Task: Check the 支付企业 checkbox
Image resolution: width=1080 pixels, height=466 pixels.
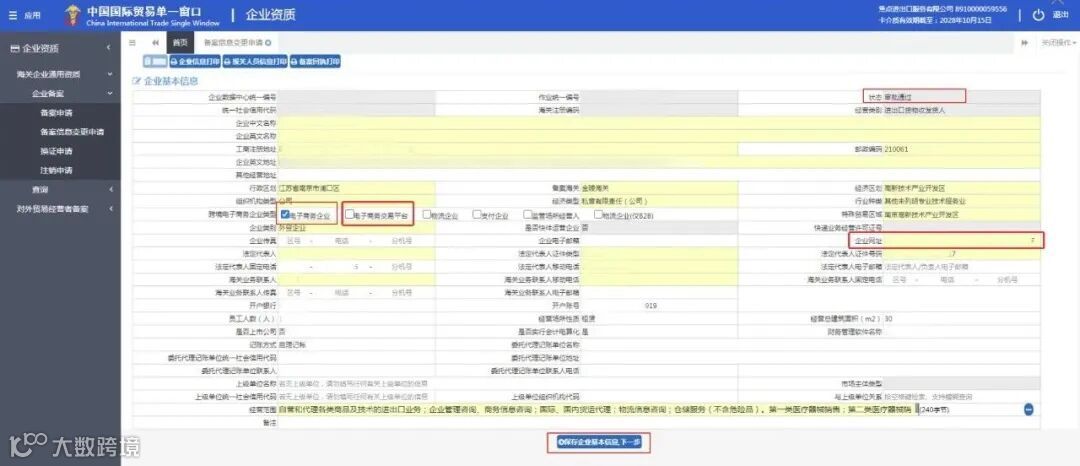Action: (x=477, y=214)
